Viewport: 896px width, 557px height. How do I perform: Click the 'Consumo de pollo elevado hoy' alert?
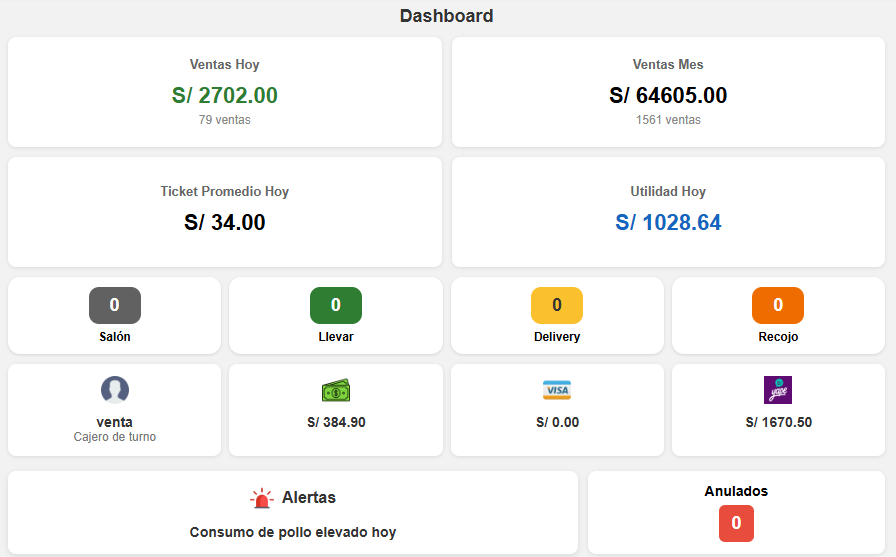(293, 533)
